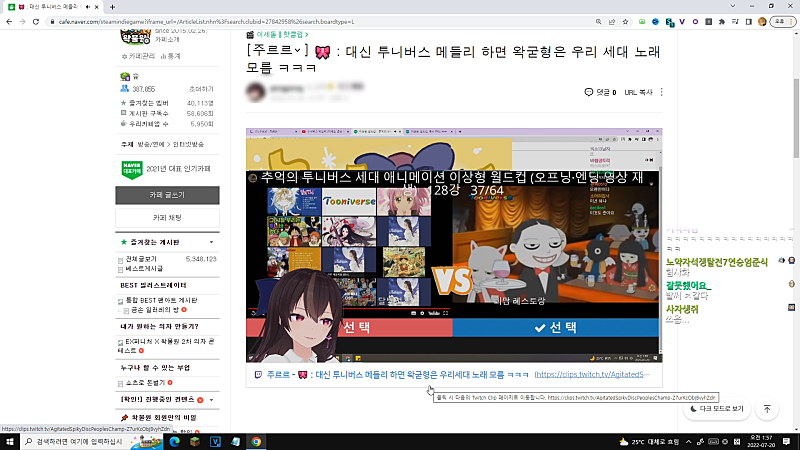Click the page vertical scrollbar
The image size is (800, 450).
796,119
